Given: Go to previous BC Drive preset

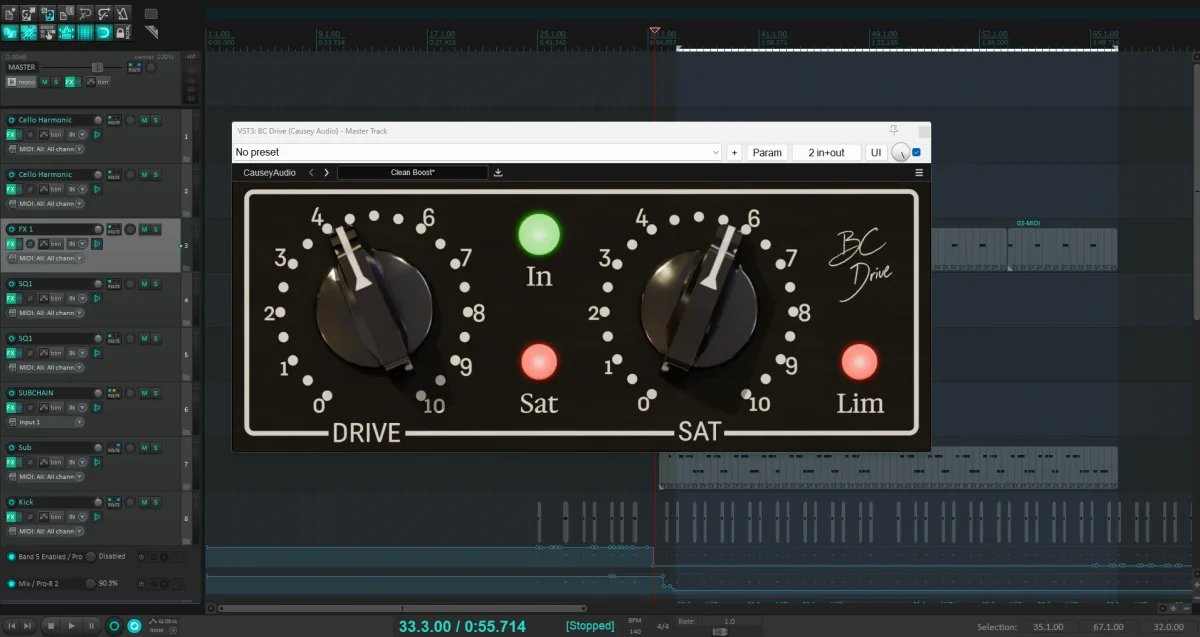Looking at the screenshot, I should (311, 172).
